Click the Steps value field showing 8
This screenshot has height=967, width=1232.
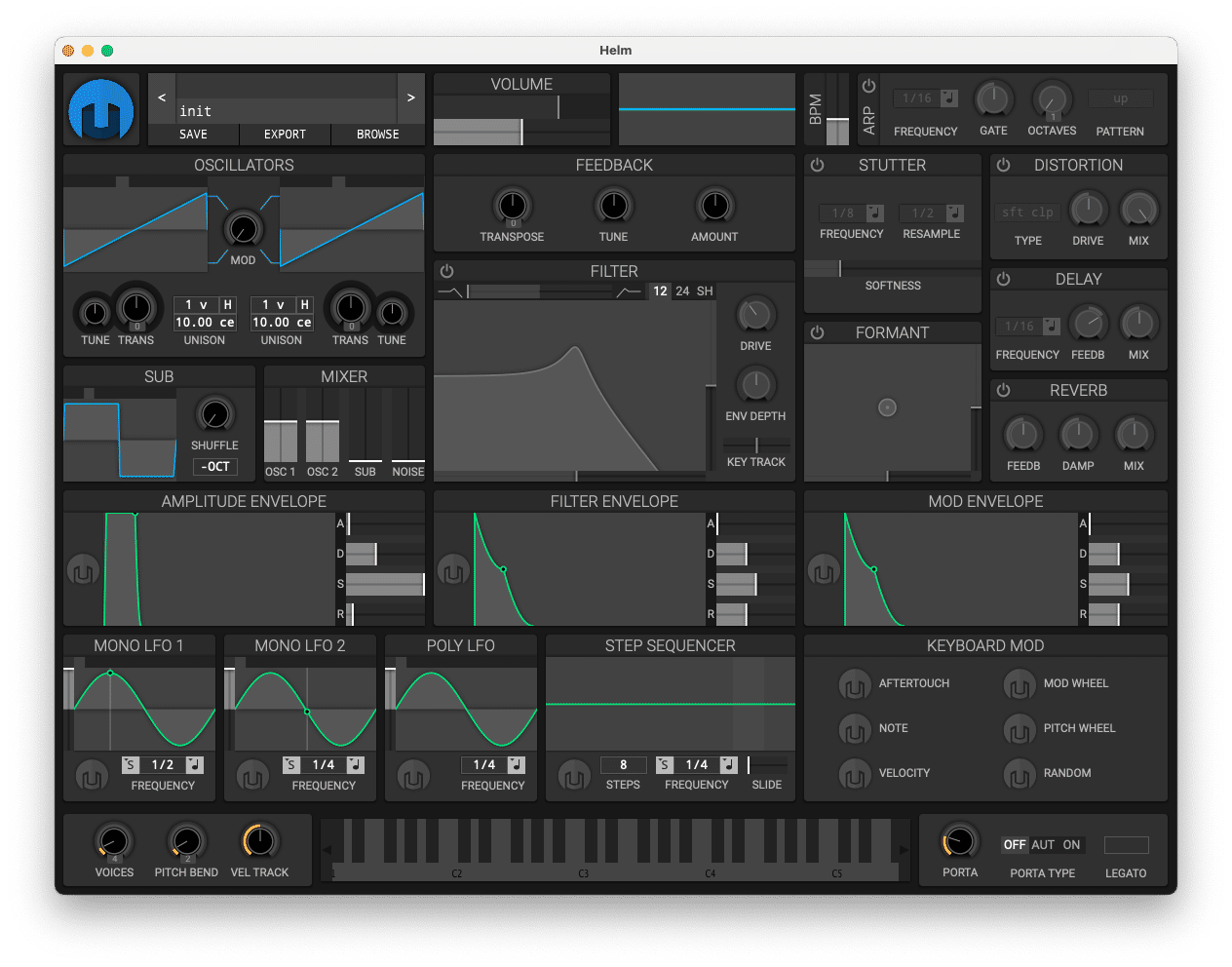(624, 765)
